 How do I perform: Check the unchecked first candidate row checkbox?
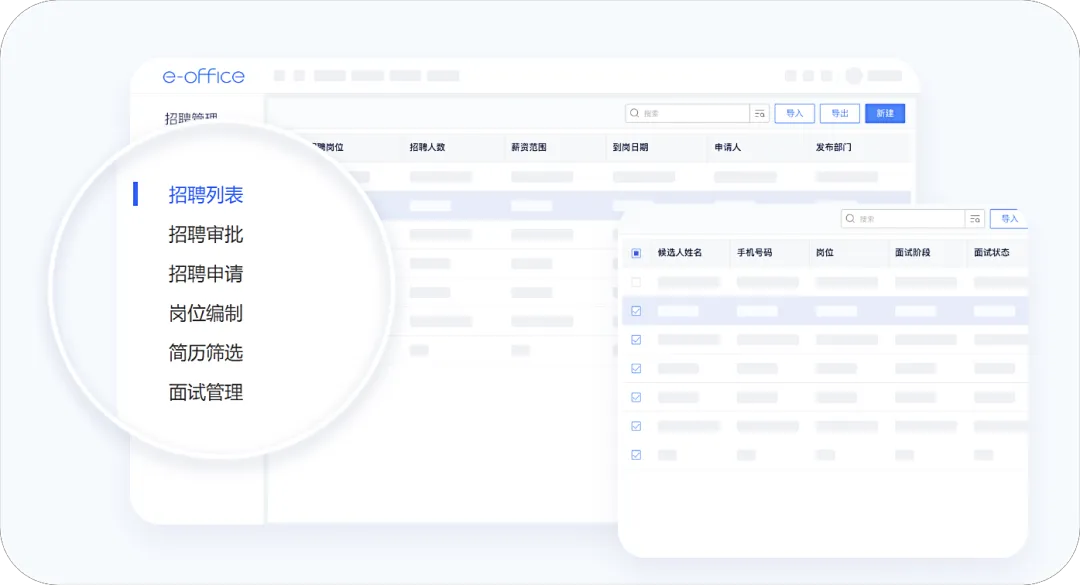636,282
